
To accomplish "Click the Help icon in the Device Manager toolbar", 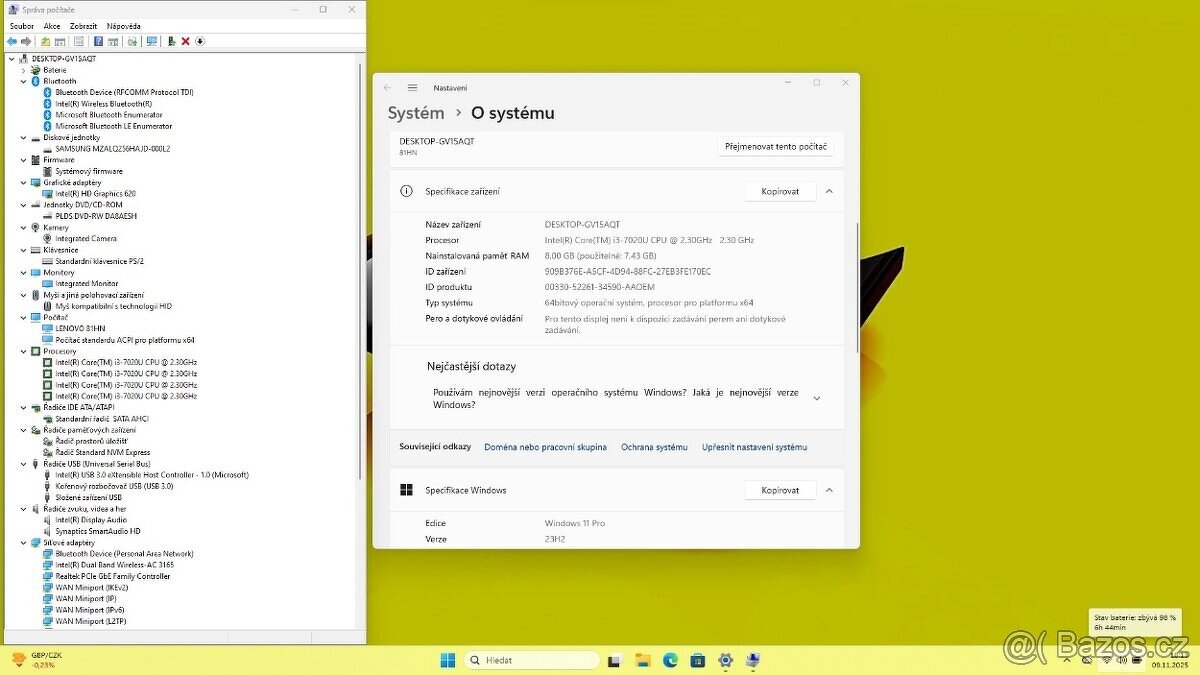I will (x=98, y=41).
